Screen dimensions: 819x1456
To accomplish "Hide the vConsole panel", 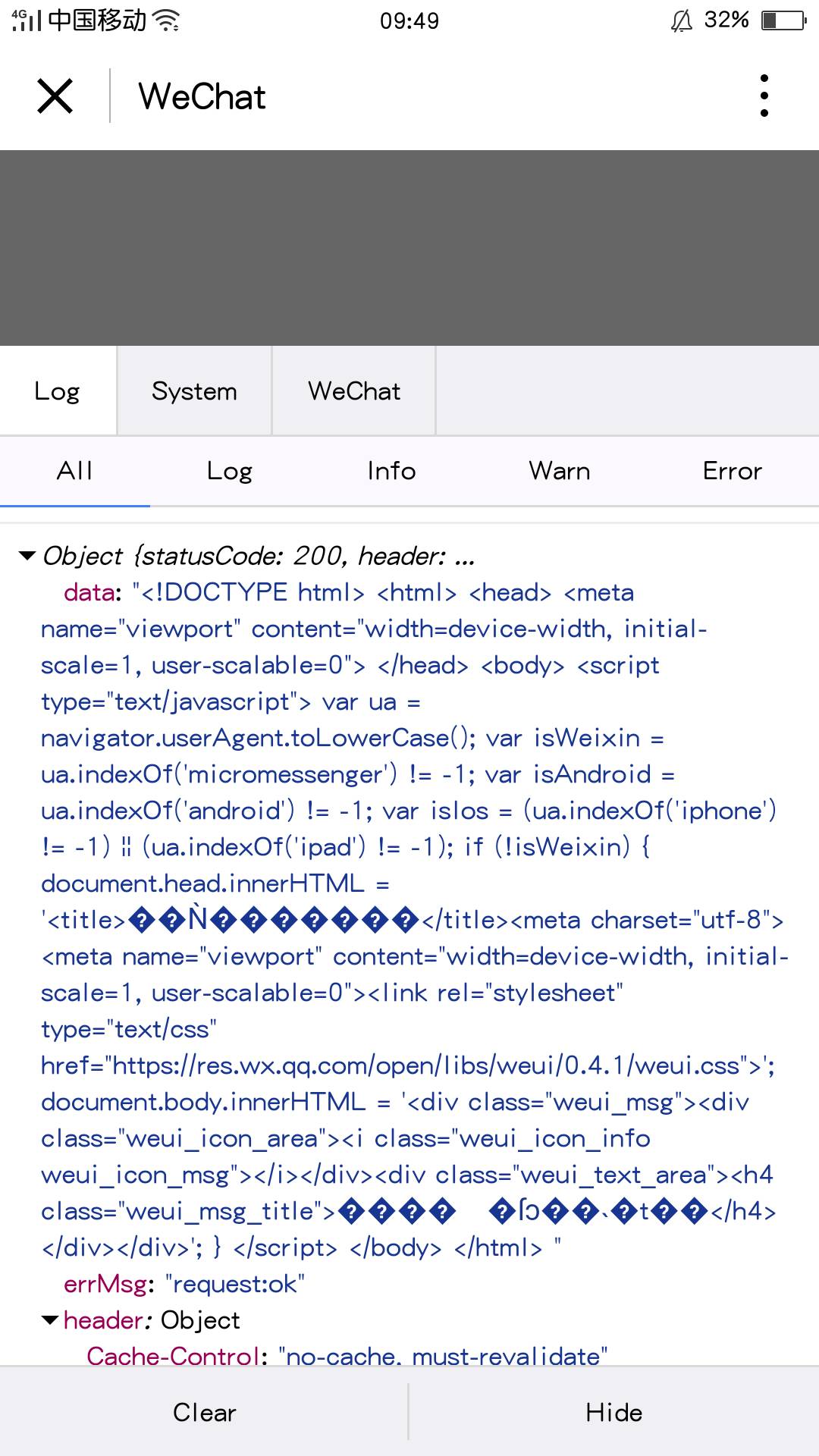I will (614, 1412).
